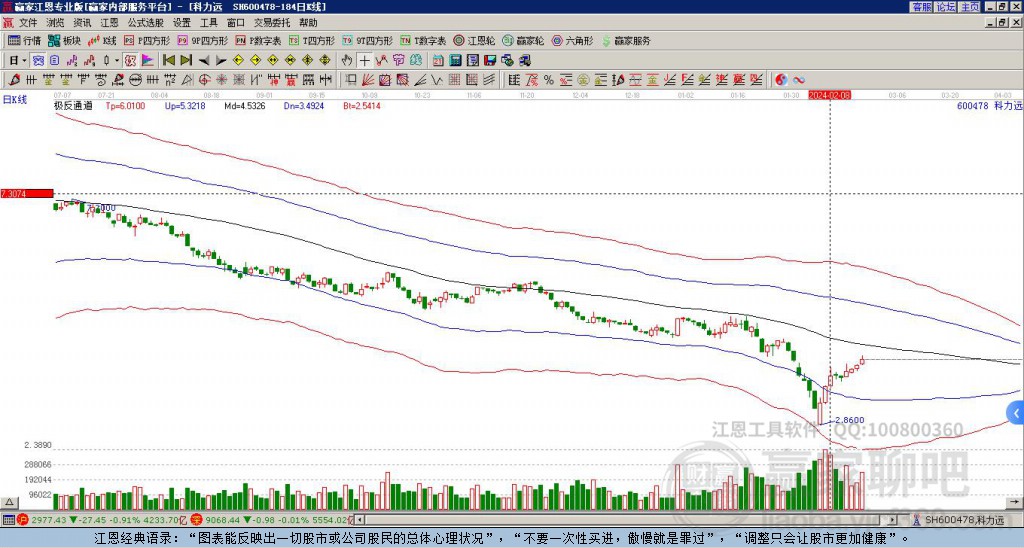This screenshot has height=548, width=1024.
Task: Step back with the black left arrow
Action: point(204,61)
